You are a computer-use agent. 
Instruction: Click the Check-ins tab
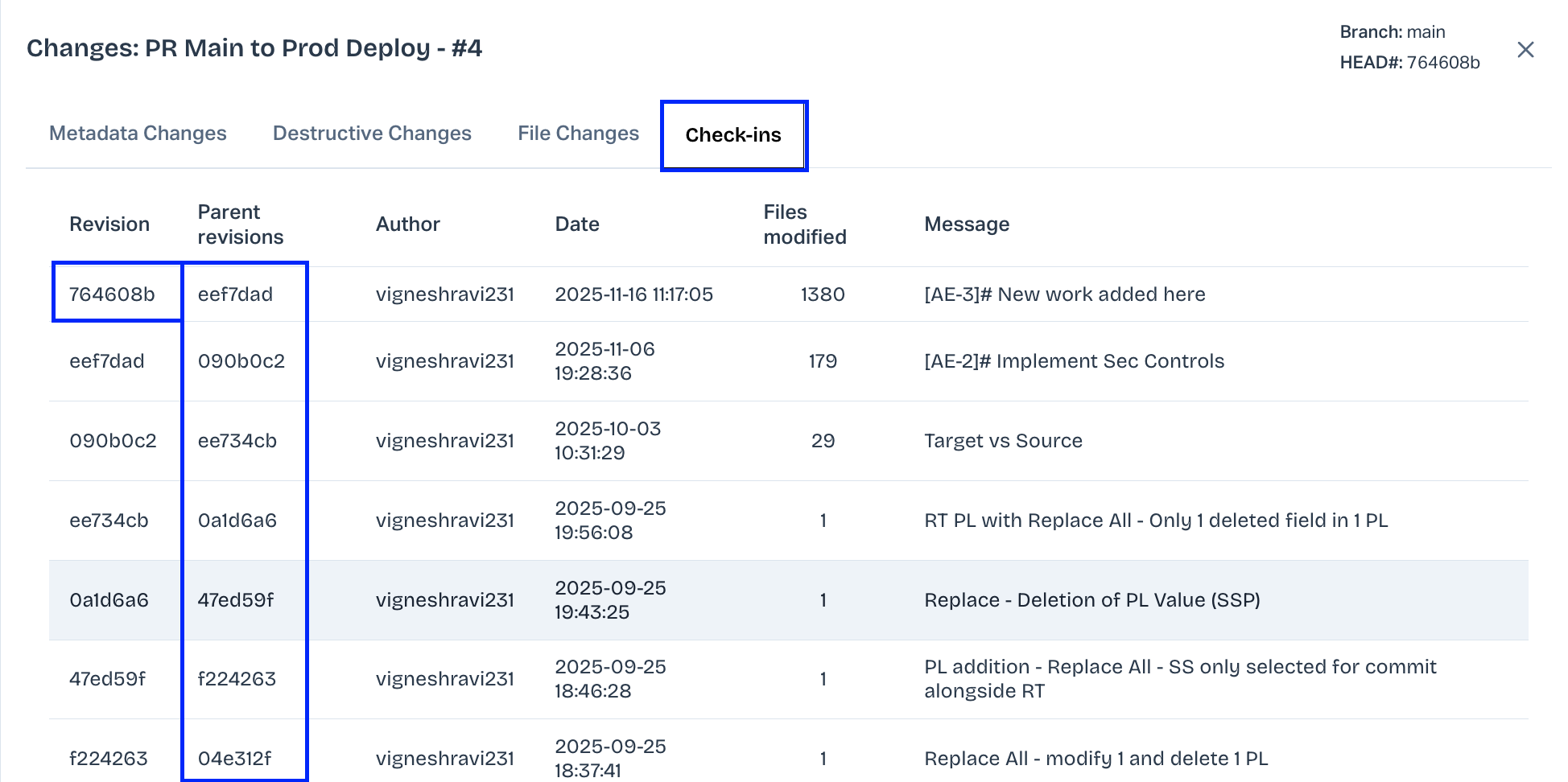pos(733,135)
